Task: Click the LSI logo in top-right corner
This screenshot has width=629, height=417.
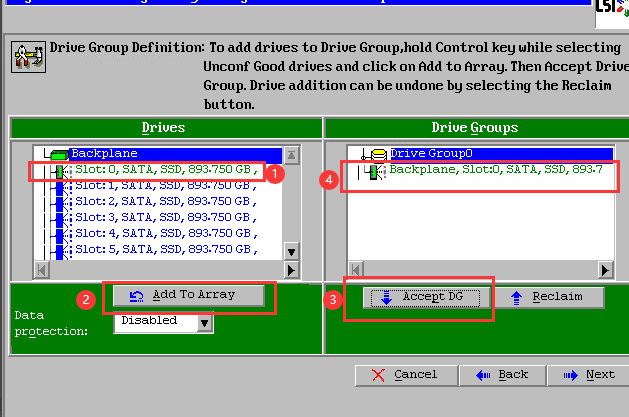Action: pos(610,8)
